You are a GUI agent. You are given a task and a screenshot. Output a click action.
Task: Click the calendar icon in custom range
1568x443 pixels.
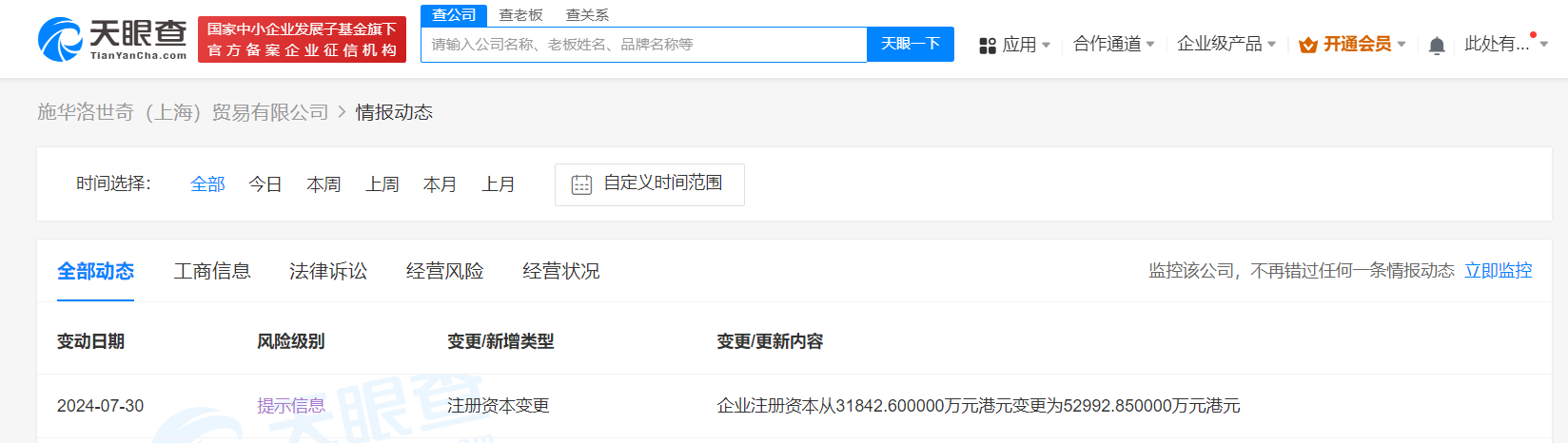click(581, 184)
